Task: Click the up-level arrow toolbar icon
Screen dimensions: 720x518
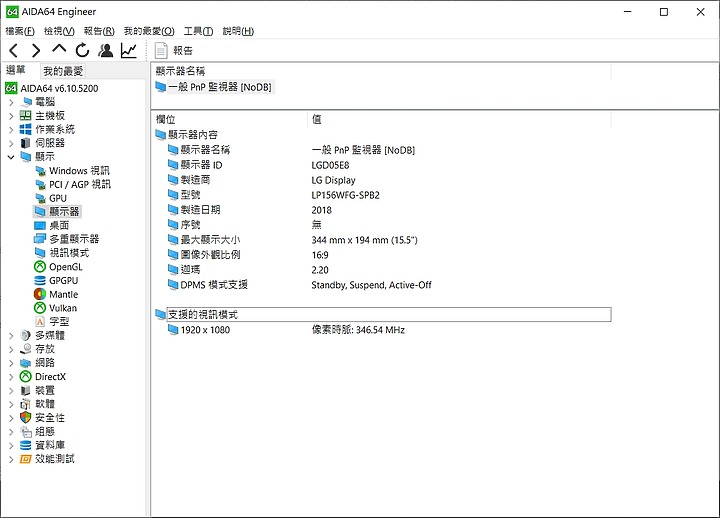Action: (x=59, y=49)
